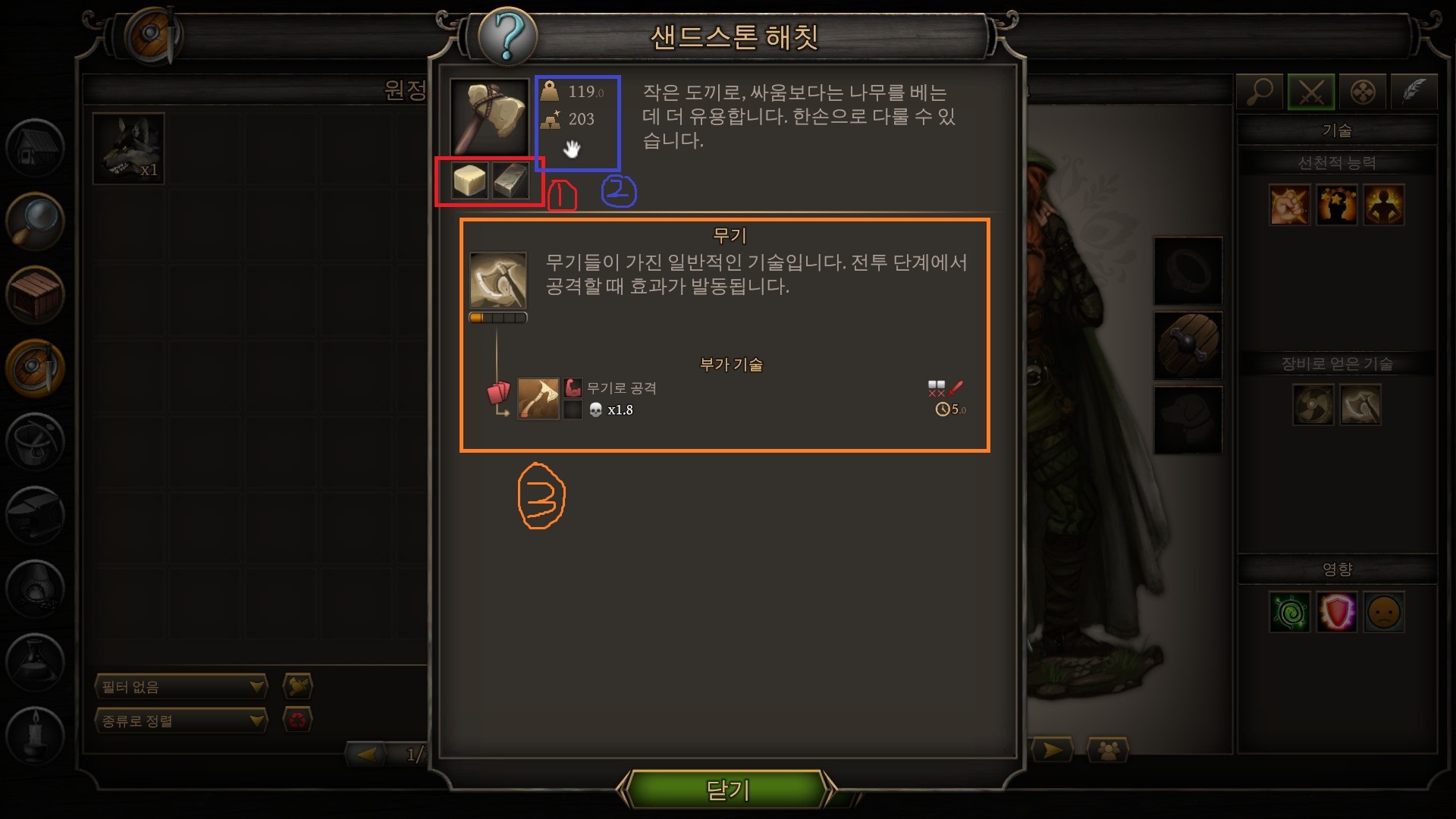
Task: Select the wolf item in inventory
Action: [x=128, y=149]
